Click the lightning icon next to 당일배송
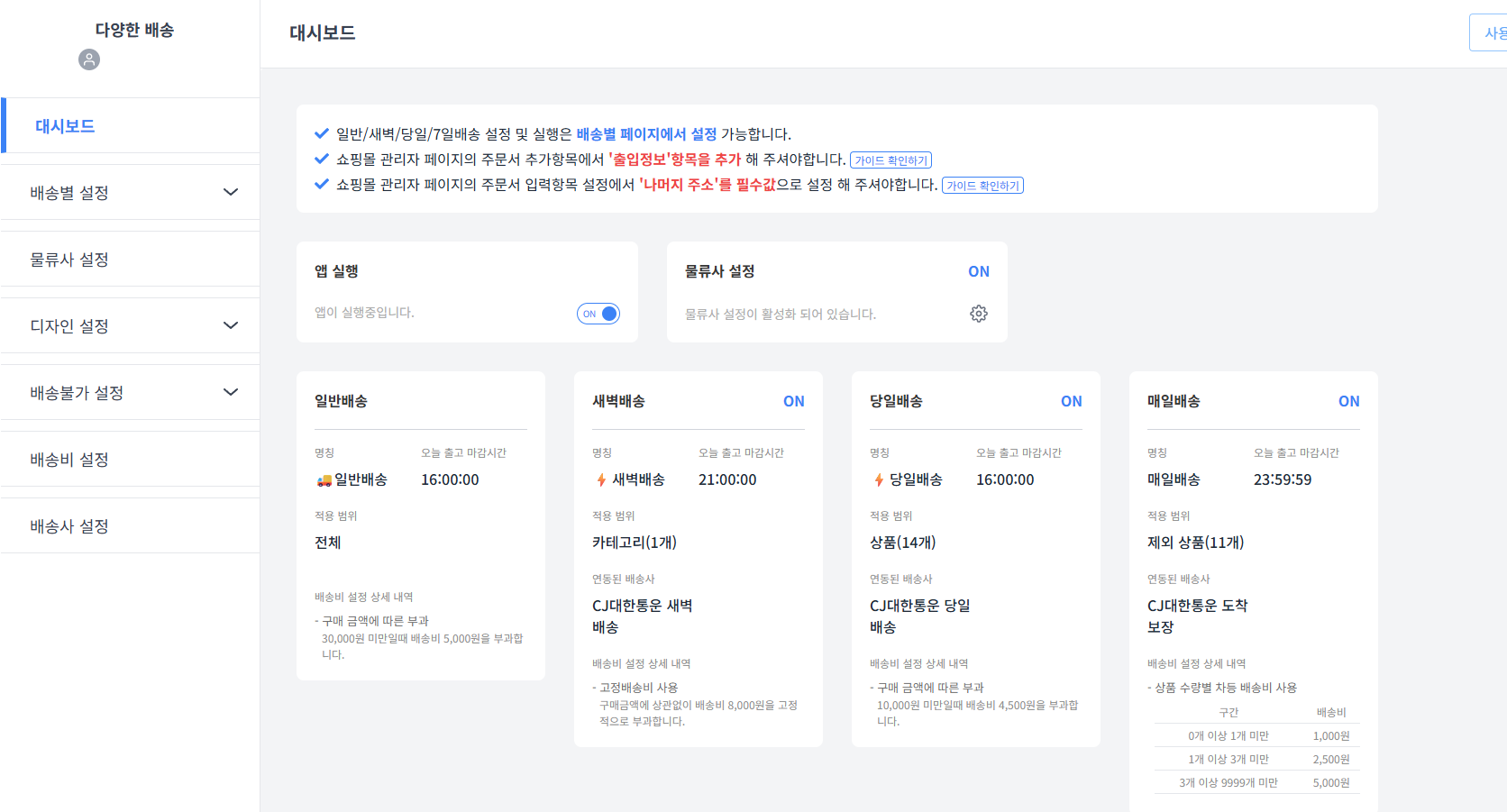 (x=878, y=479)
